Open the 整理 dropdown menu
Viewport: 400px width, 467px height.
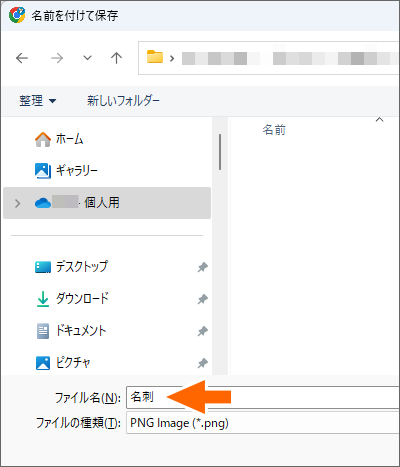pyautogui.click(x=37, y=100)
